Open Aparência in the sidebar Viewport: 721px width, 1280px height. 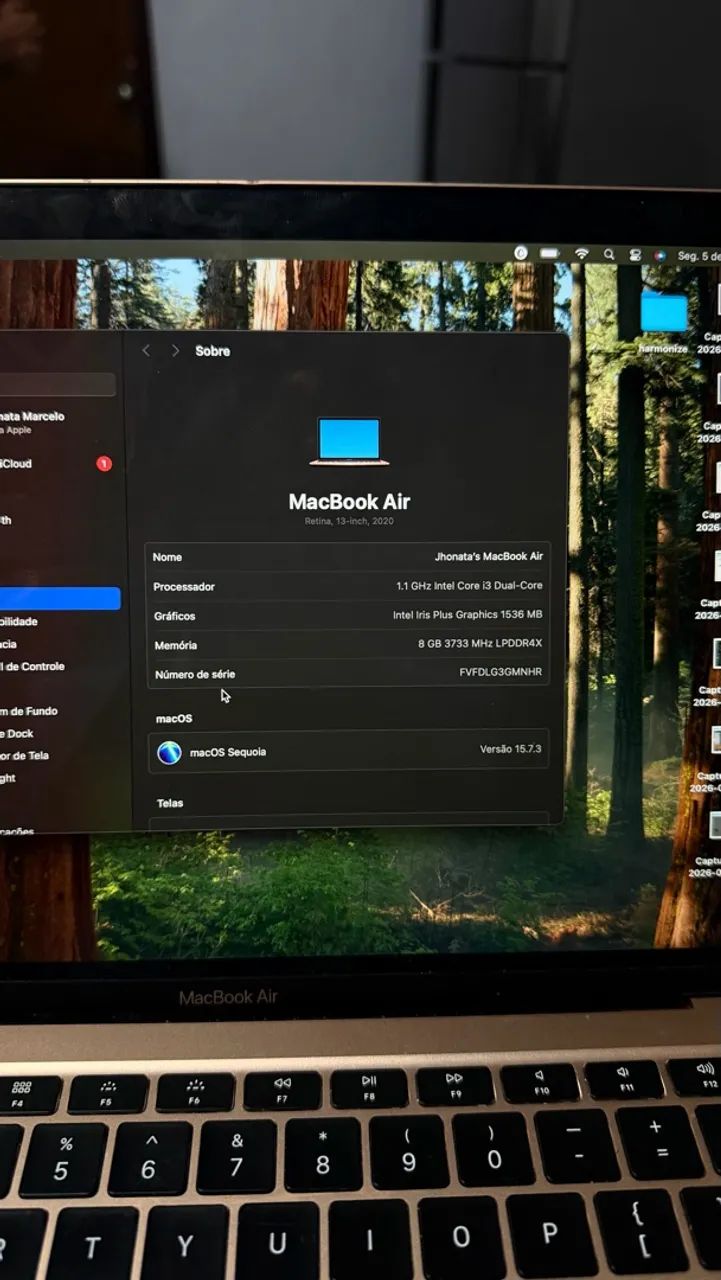(10, 644)
